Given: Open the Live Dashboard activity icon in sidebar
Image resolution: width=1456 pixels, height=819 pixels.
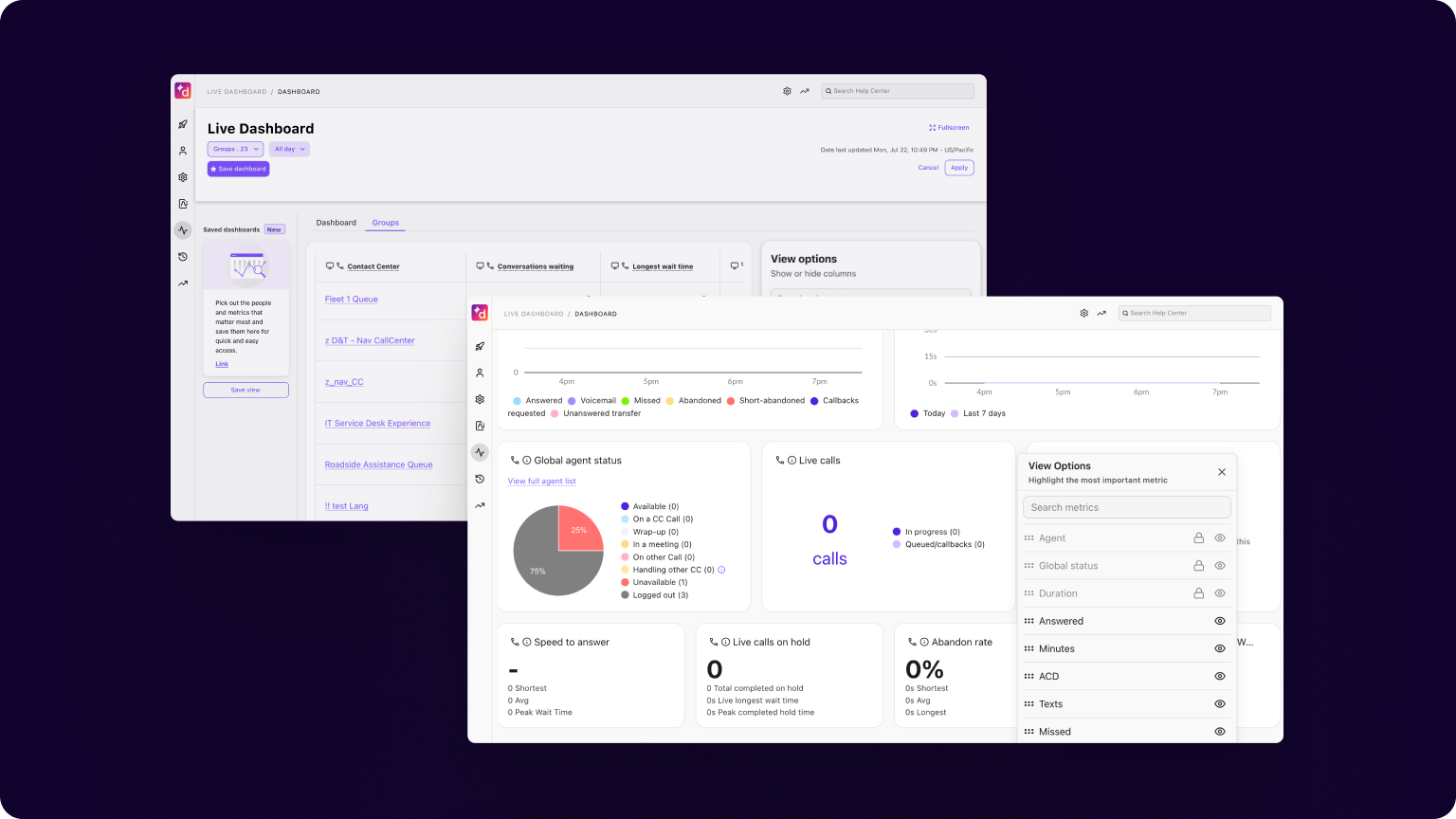Looking at the screenshot, I should click(x=183, y=230).
